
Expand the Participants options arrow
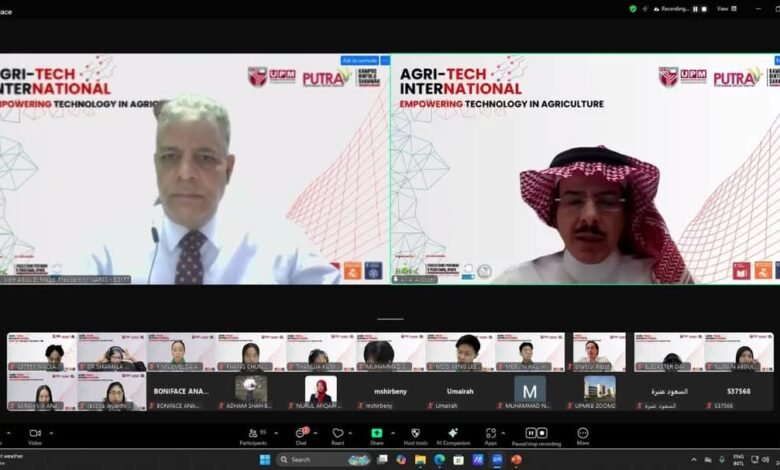(276, 433)
